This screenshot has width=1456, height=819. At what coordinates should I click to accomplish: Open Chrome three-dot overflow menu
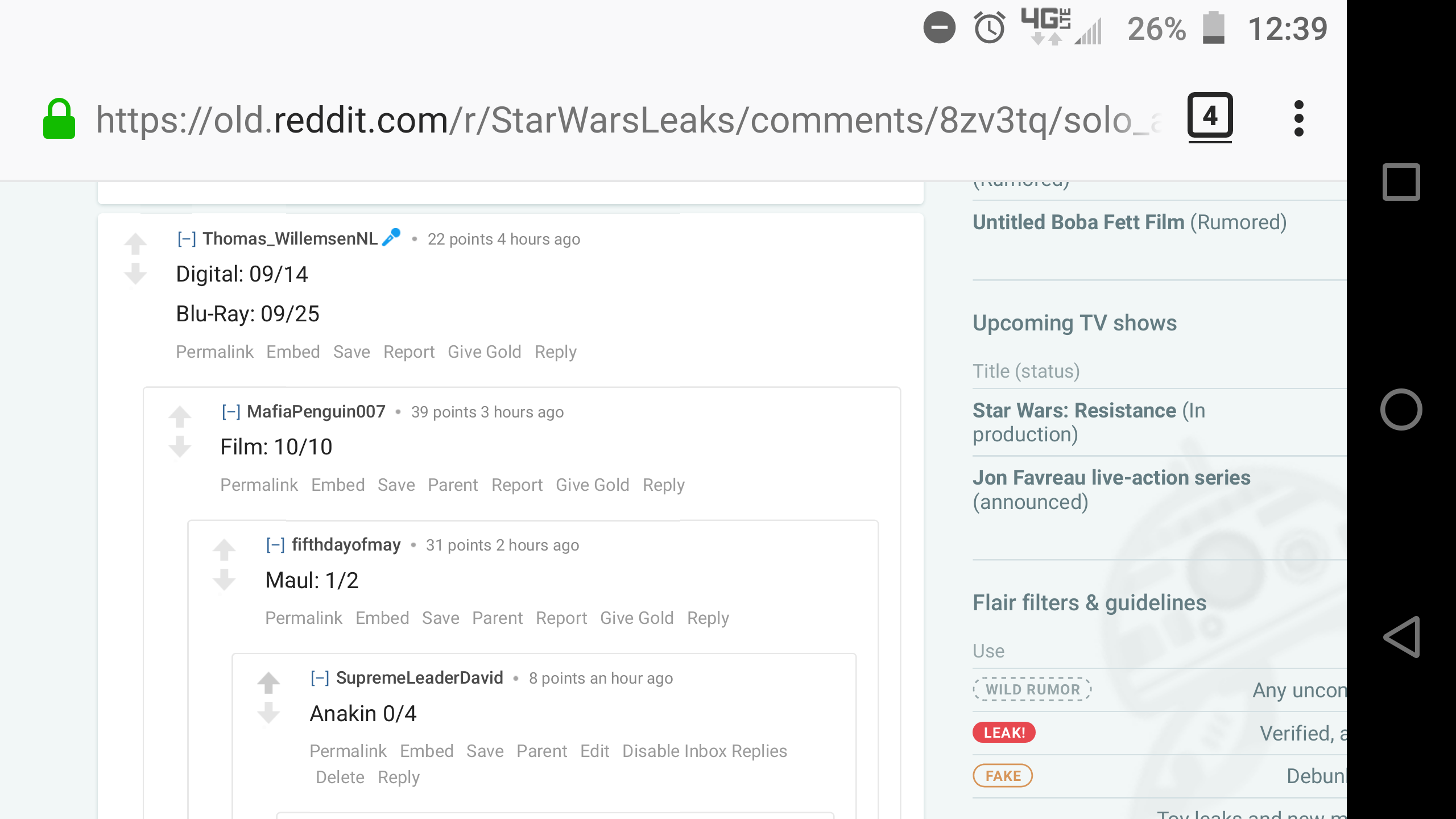pos(1298,119)
